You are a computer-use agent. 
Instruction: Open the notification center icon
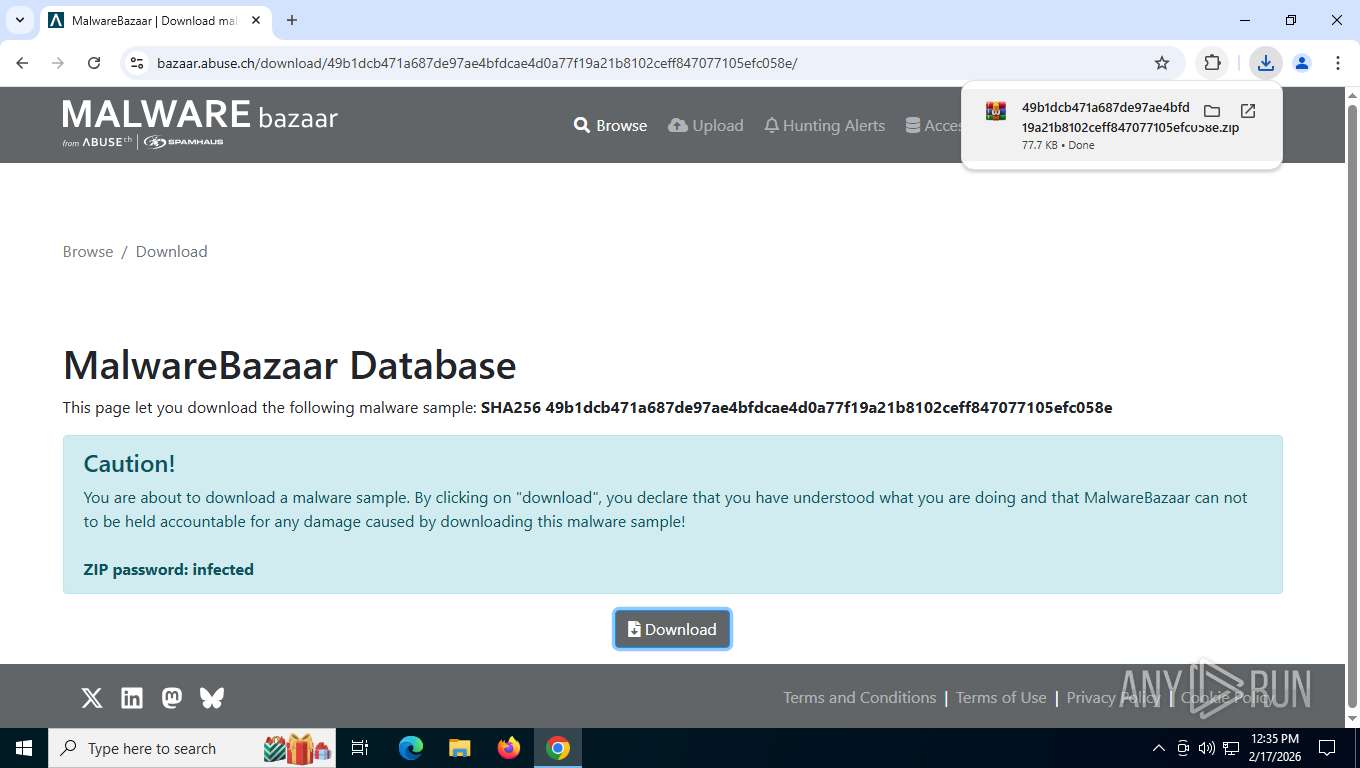[1327, 748]
